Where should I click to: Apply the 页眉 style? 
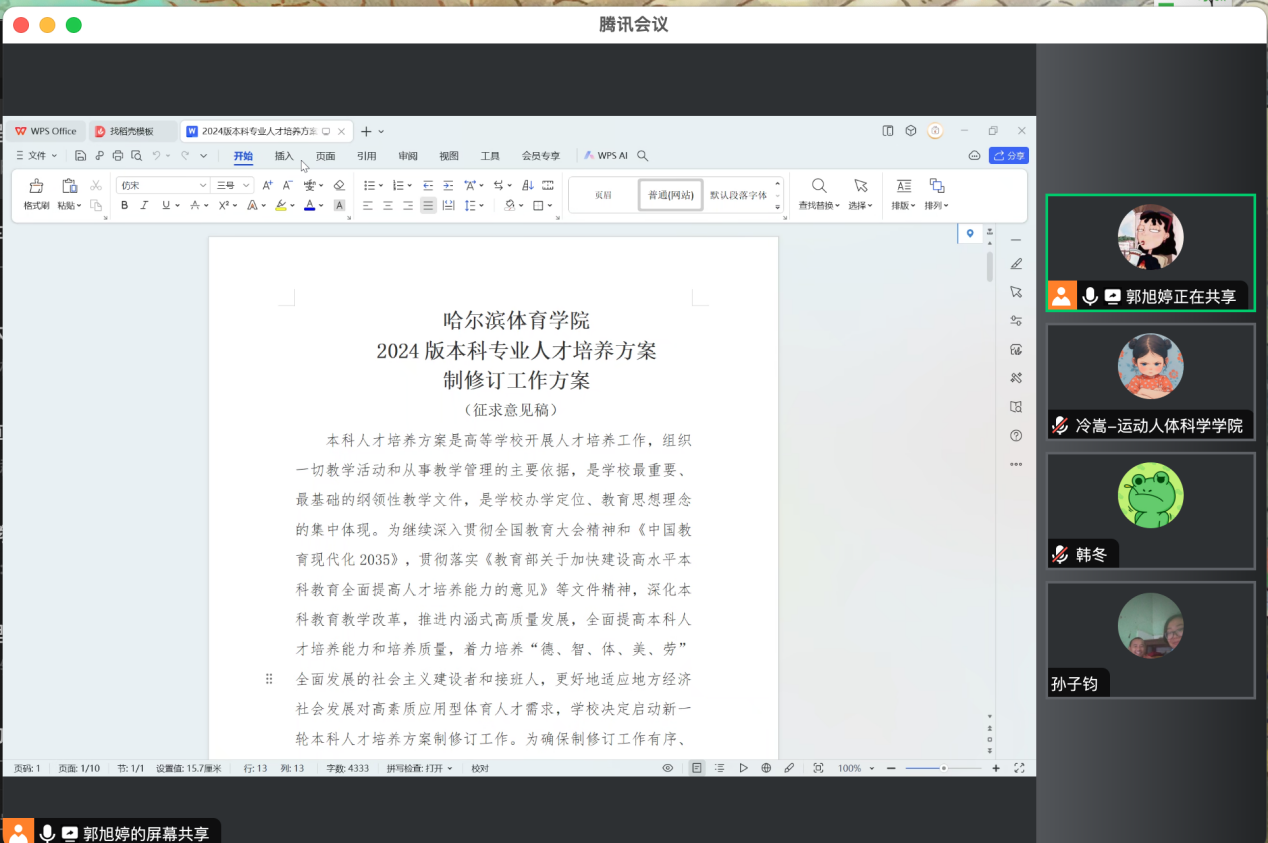[603, 195]
